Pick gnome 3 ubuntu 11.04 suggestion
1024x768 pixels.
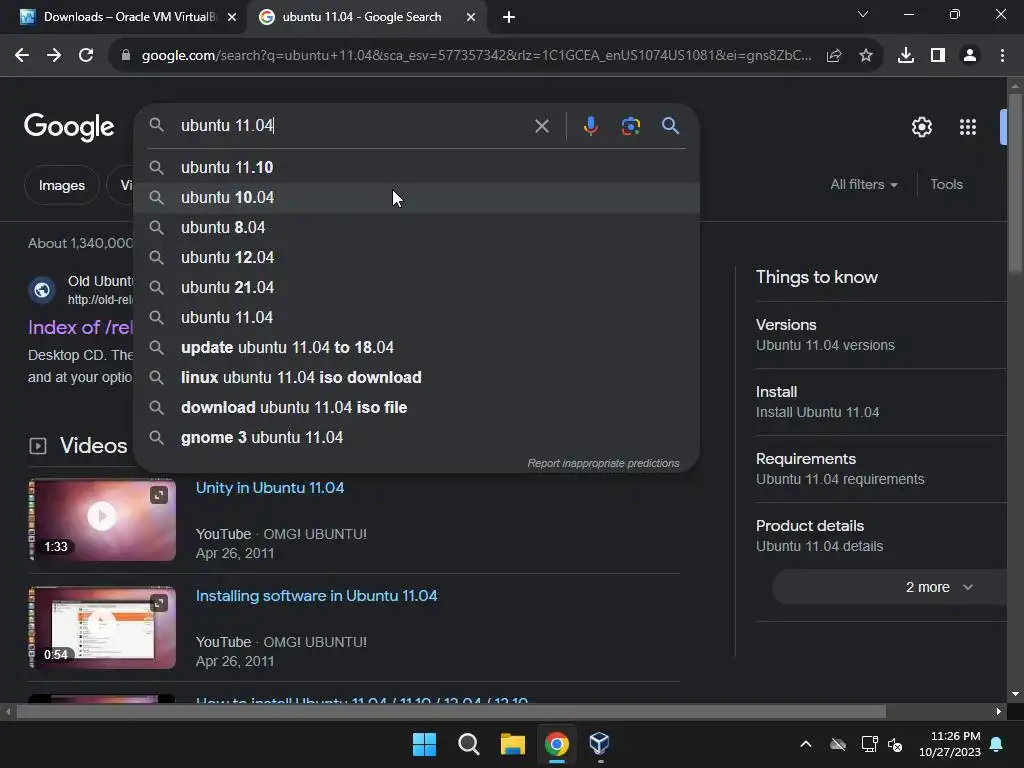coord(417,438)
